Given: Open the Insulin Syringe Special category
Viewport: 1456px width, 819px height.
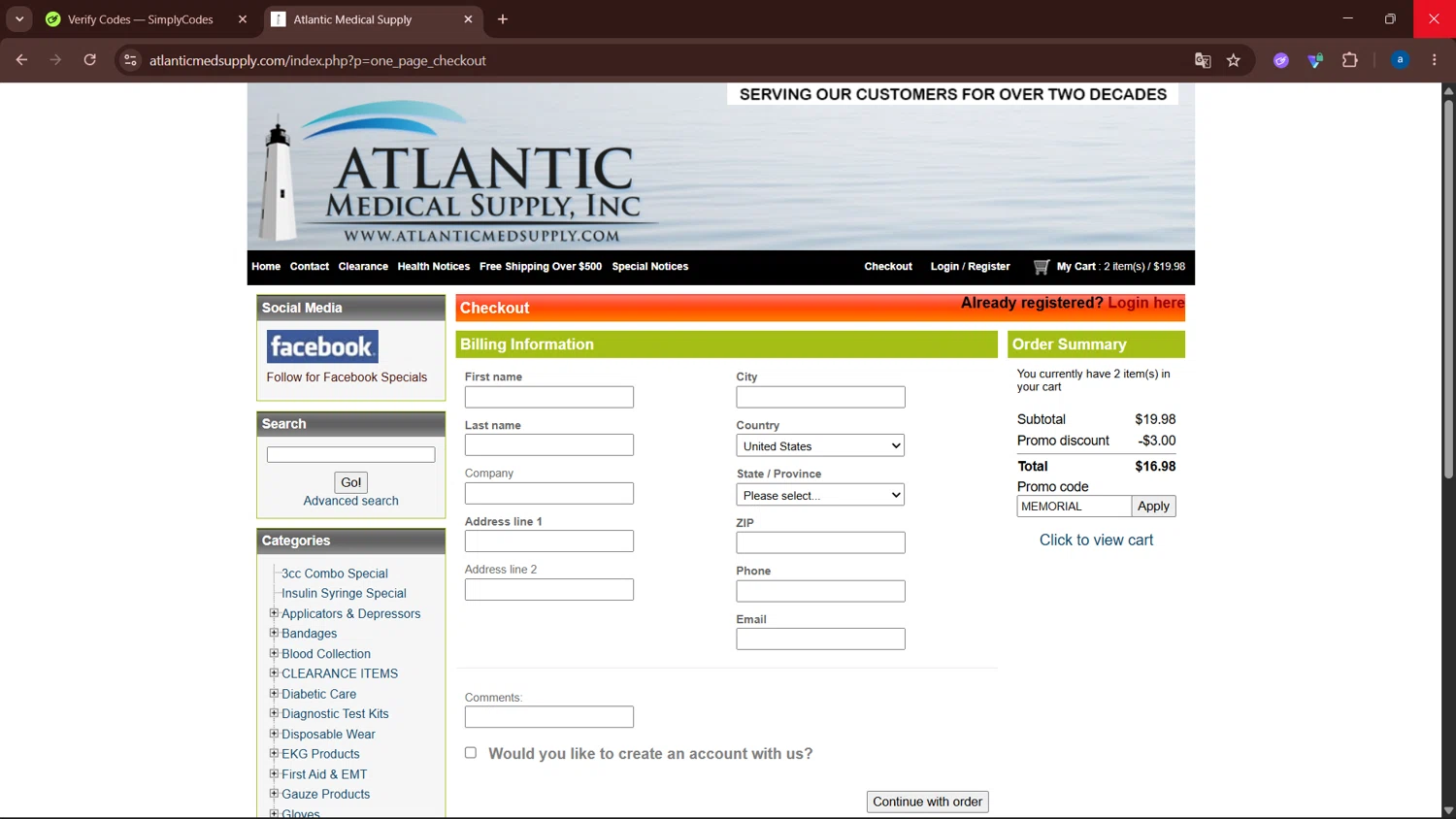Looking at the screenshot, I should click(x=344, y=594).
